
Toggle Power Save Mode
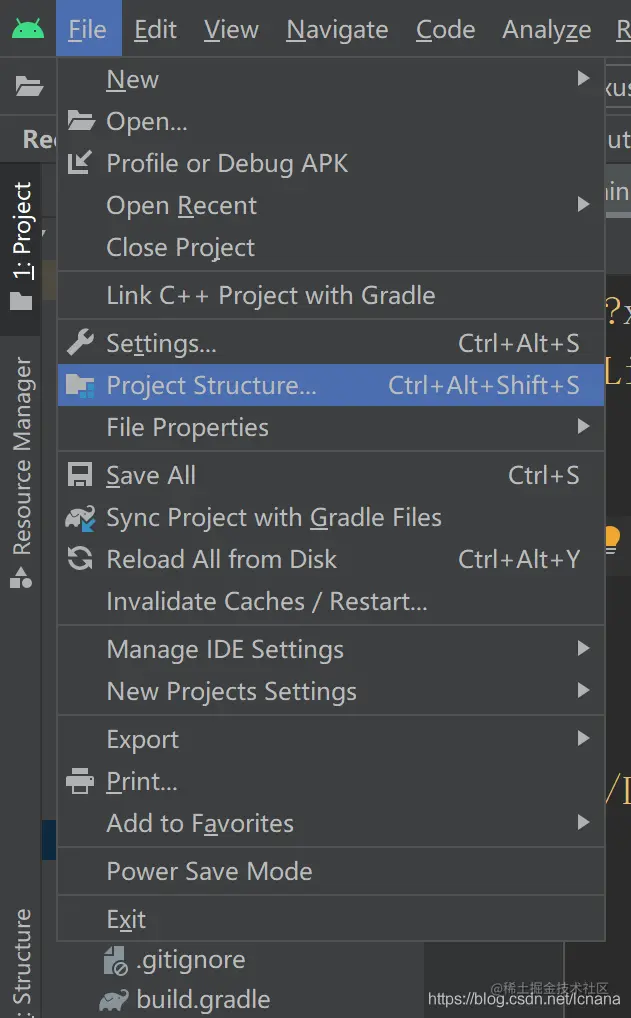click(209, 871)
